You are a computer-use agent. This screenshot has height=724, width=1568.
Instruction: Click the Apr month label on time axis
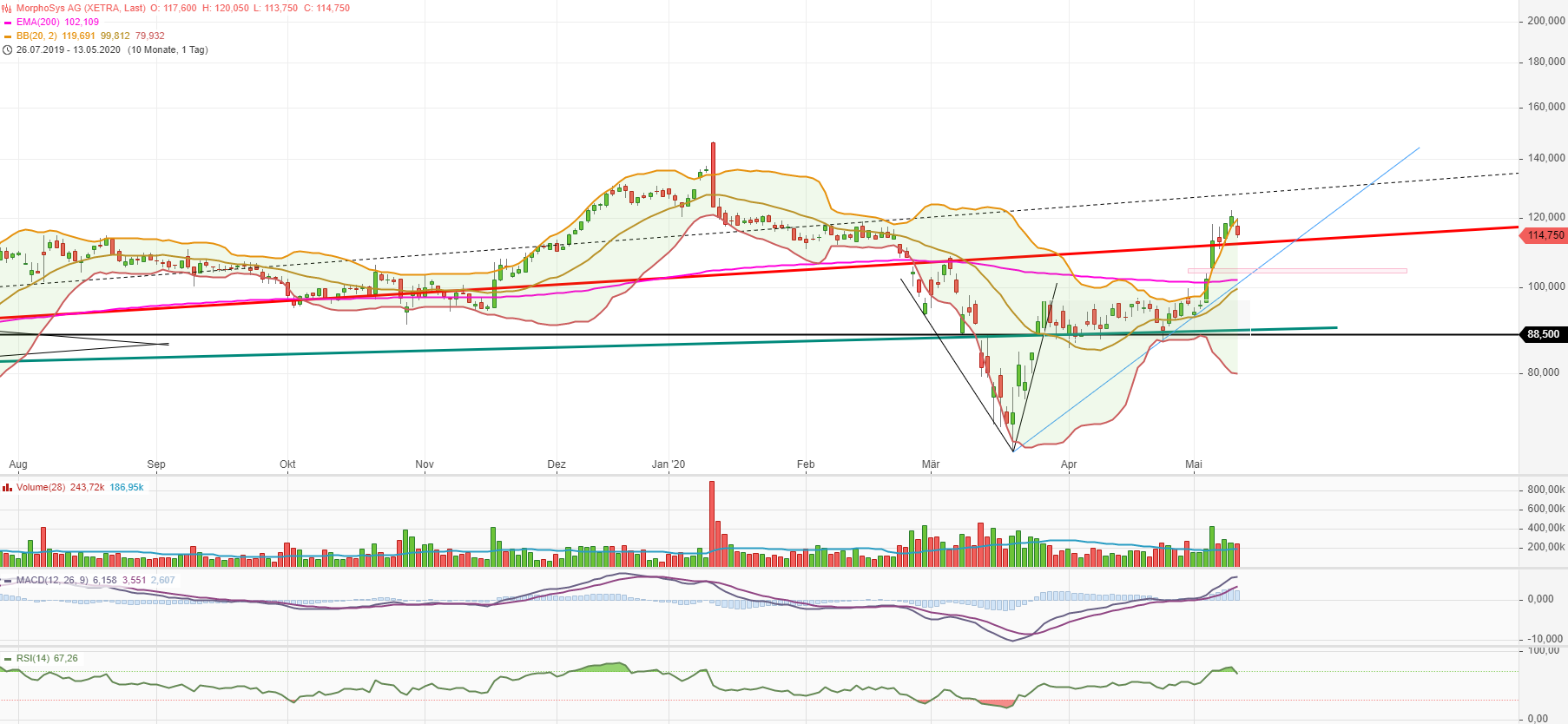pos(1069,464)
